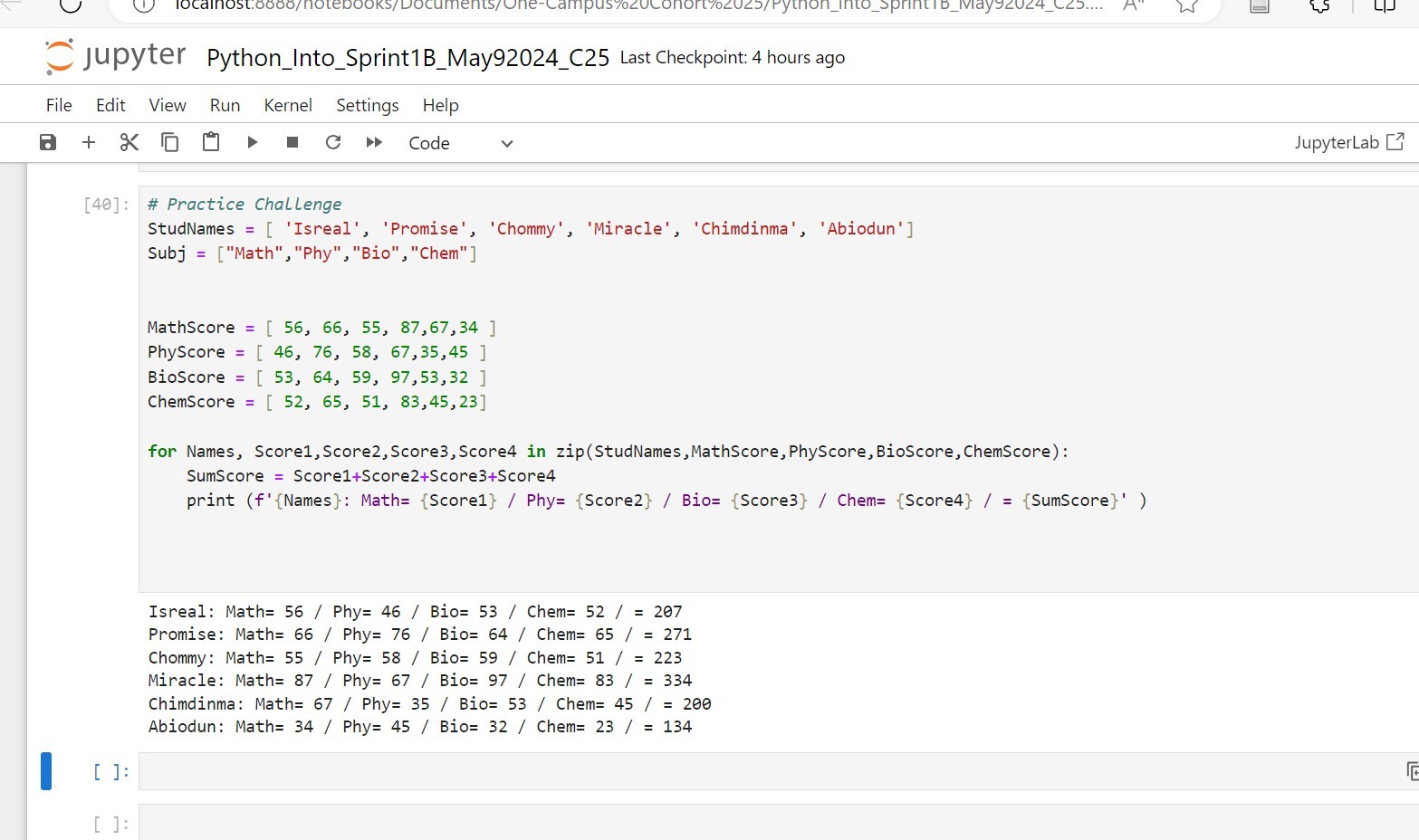Open the Run menu
Image resolution: width=1419 pixels, height=840 pixels.
pos(225,105)
